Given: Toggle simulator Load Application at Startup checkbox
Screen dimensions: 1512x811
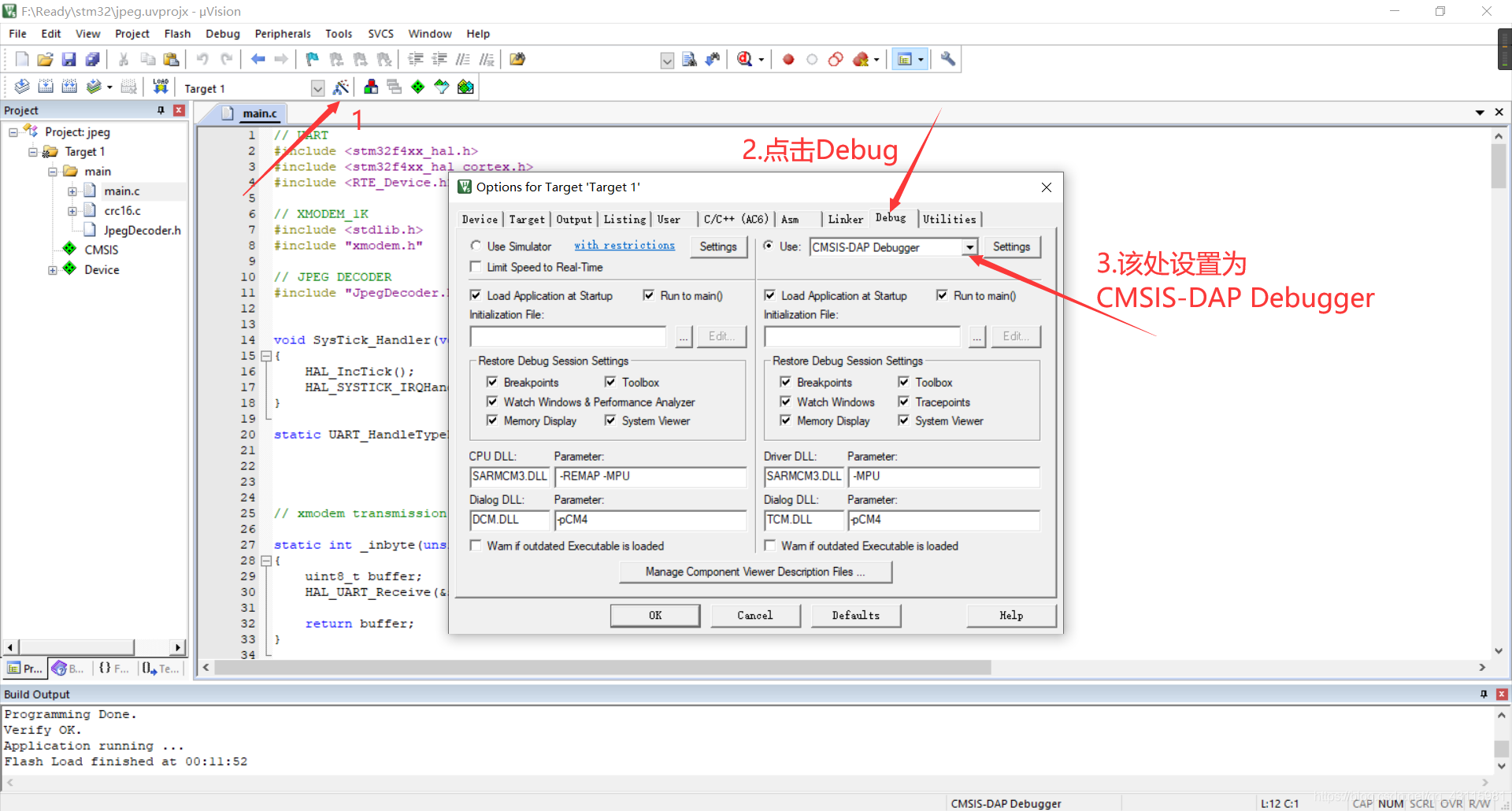Looking at the screenshot, I should point(476,295).
